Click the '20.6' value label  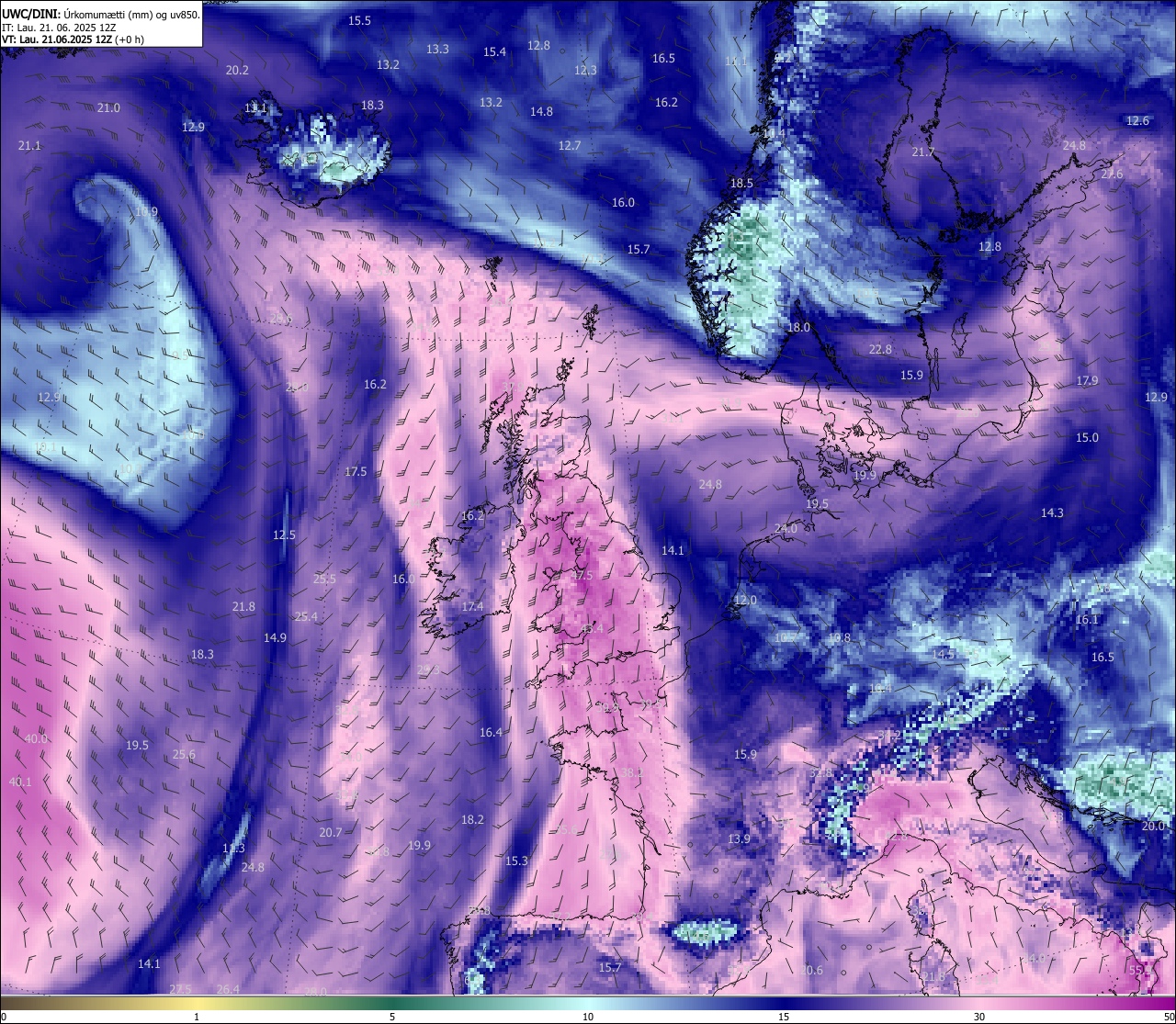coord(811,970)
